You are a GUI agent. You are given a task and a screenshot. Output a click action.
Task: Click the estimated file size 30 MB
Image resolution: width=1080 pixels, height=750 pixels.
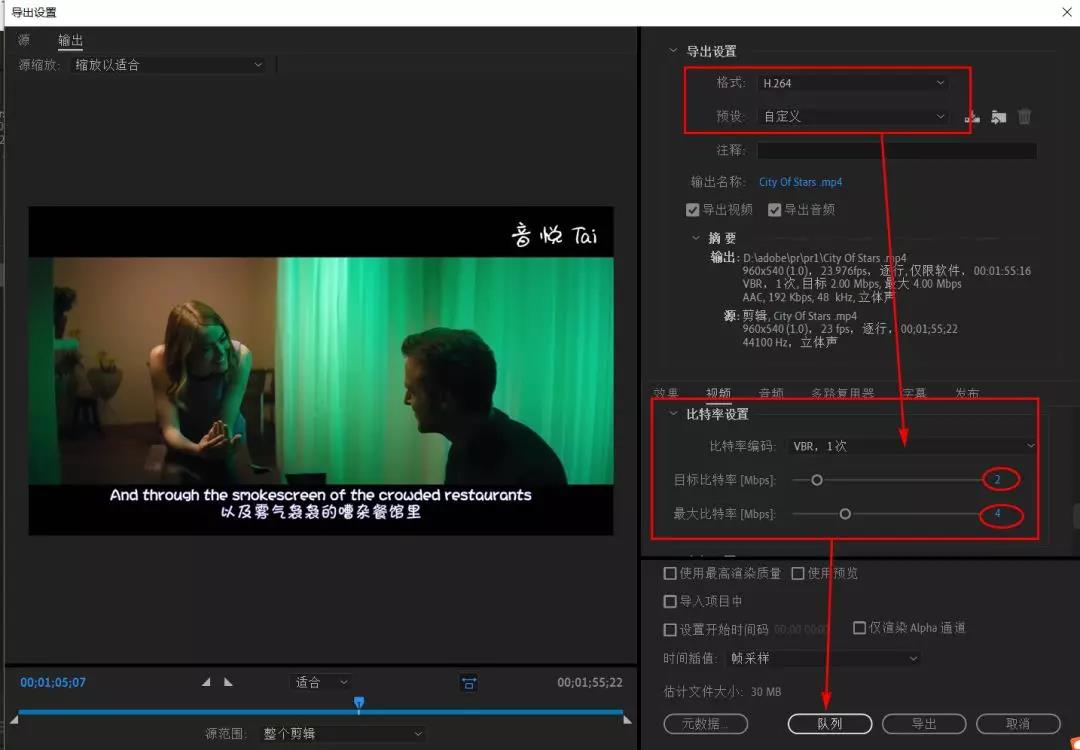[x=766, y=691]
